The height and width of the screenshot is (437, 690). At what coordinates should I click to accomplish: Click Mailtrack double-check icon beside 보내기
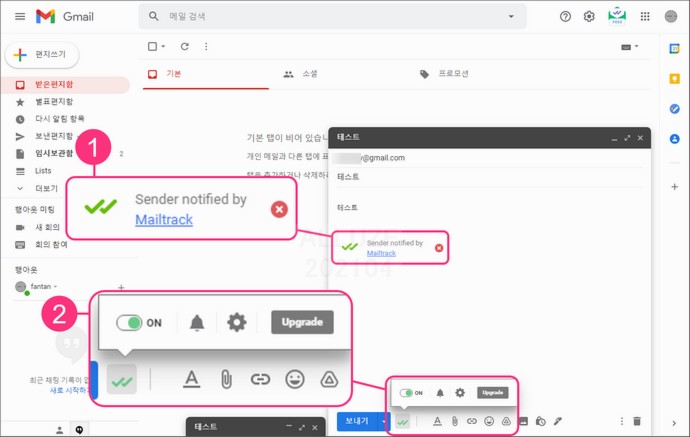tap(402, 422)
